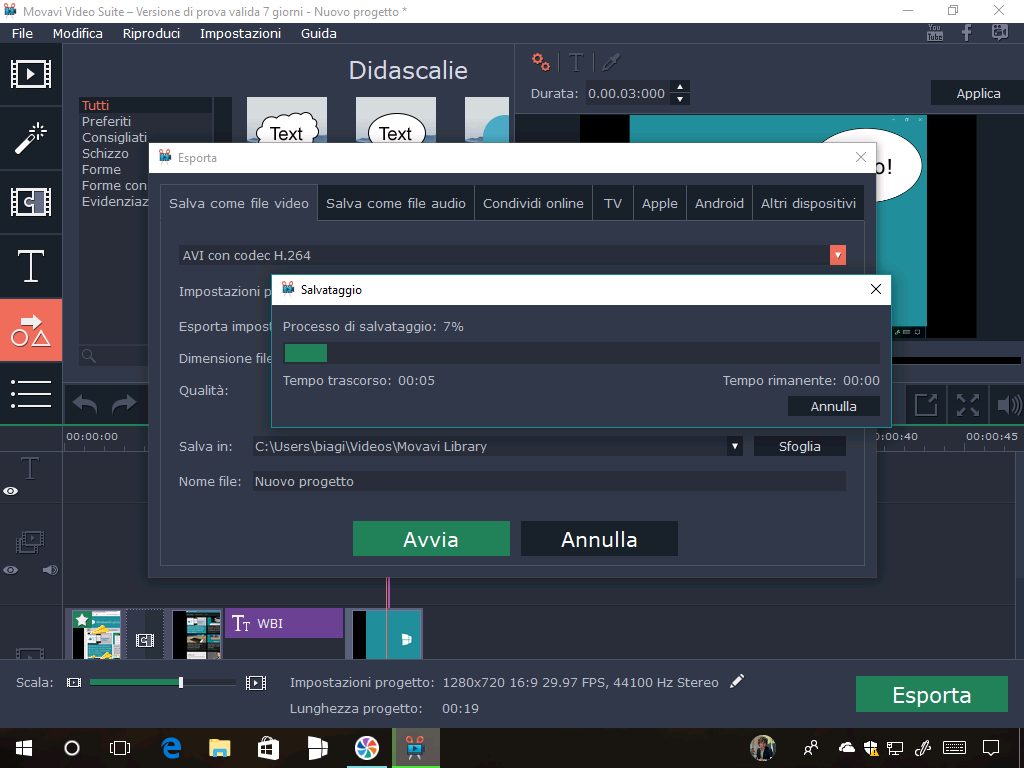Close the Salvataggio dialog

tap(876, 289)
